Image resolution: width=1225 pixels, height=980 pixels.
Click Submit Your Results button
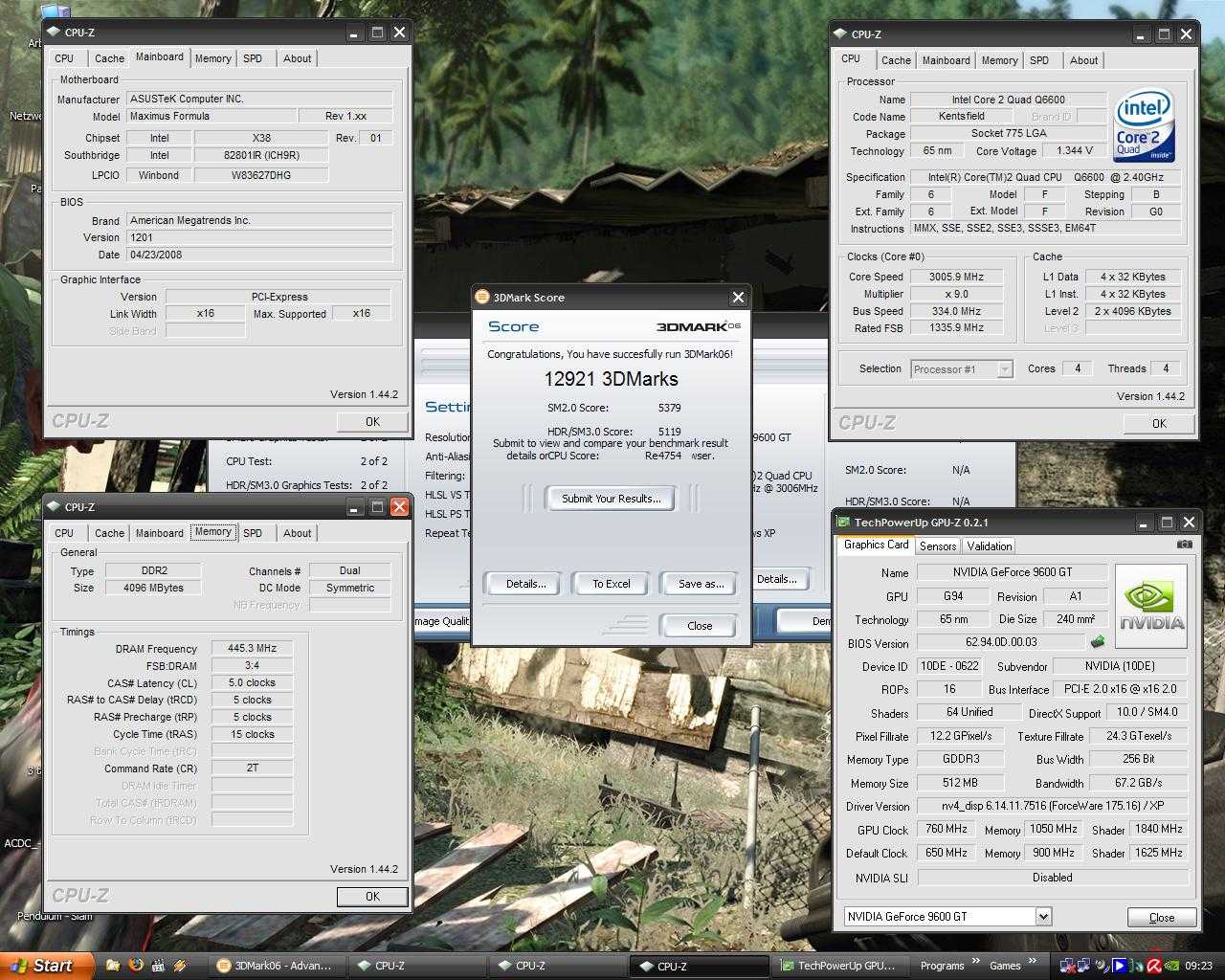(611, 499)
